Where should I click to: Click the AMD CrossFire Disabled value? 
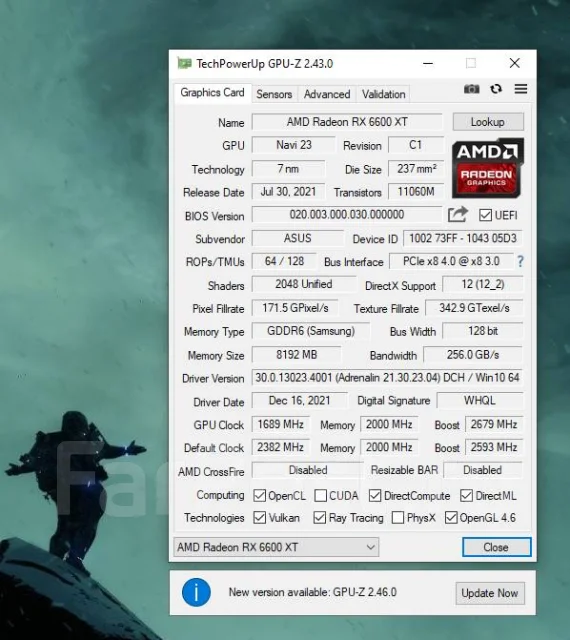tap(308, 470)
